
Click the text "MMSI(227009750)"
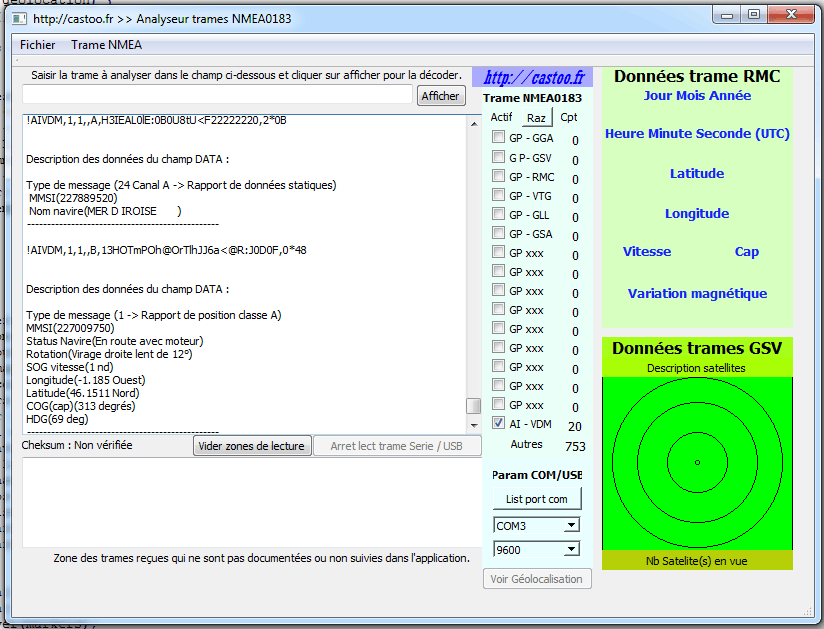pyautogui.click(x=70, y=328)
